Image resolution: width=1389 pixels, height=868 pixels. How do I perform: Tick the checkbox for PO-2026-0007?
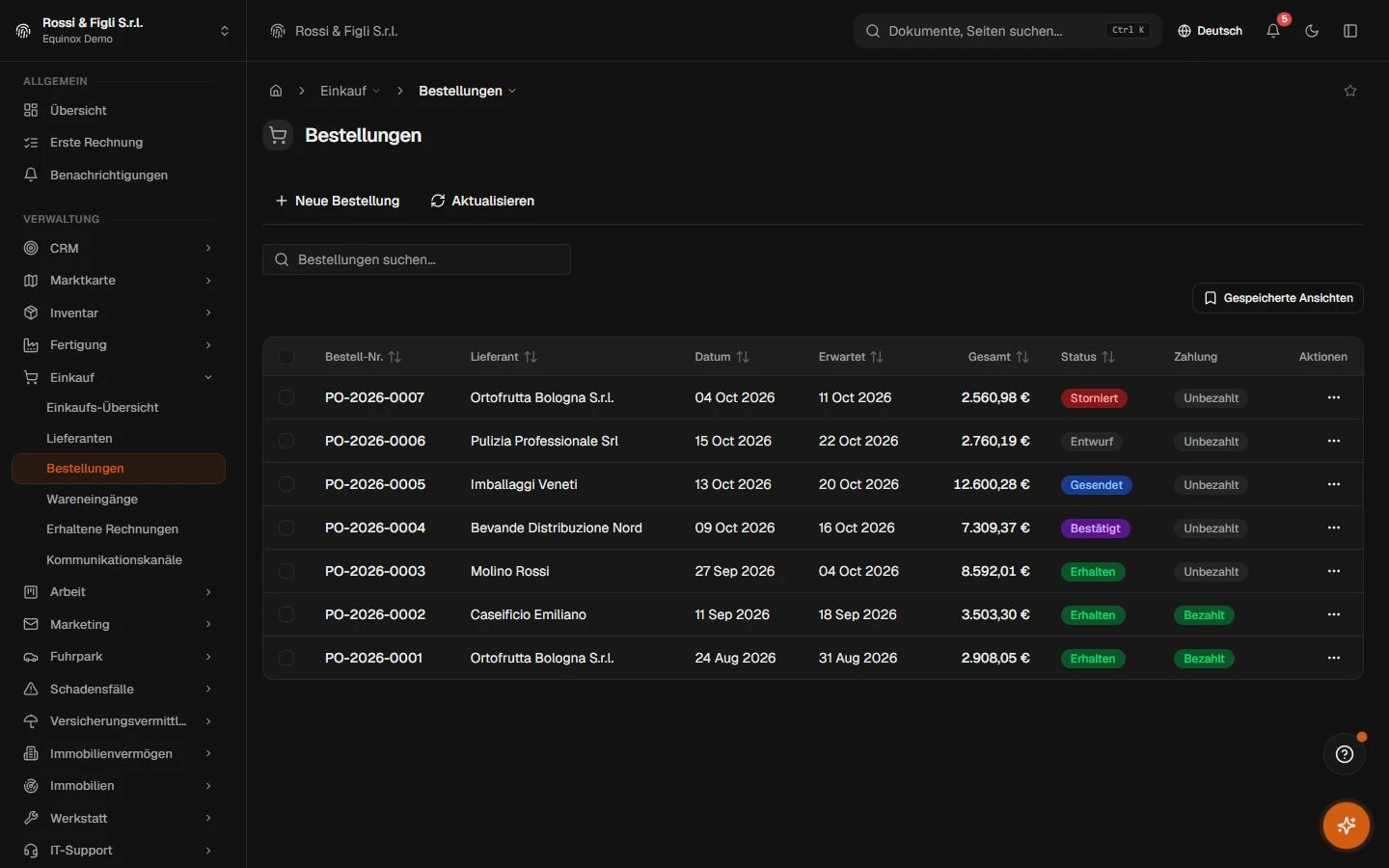click(x=286, y=397)
